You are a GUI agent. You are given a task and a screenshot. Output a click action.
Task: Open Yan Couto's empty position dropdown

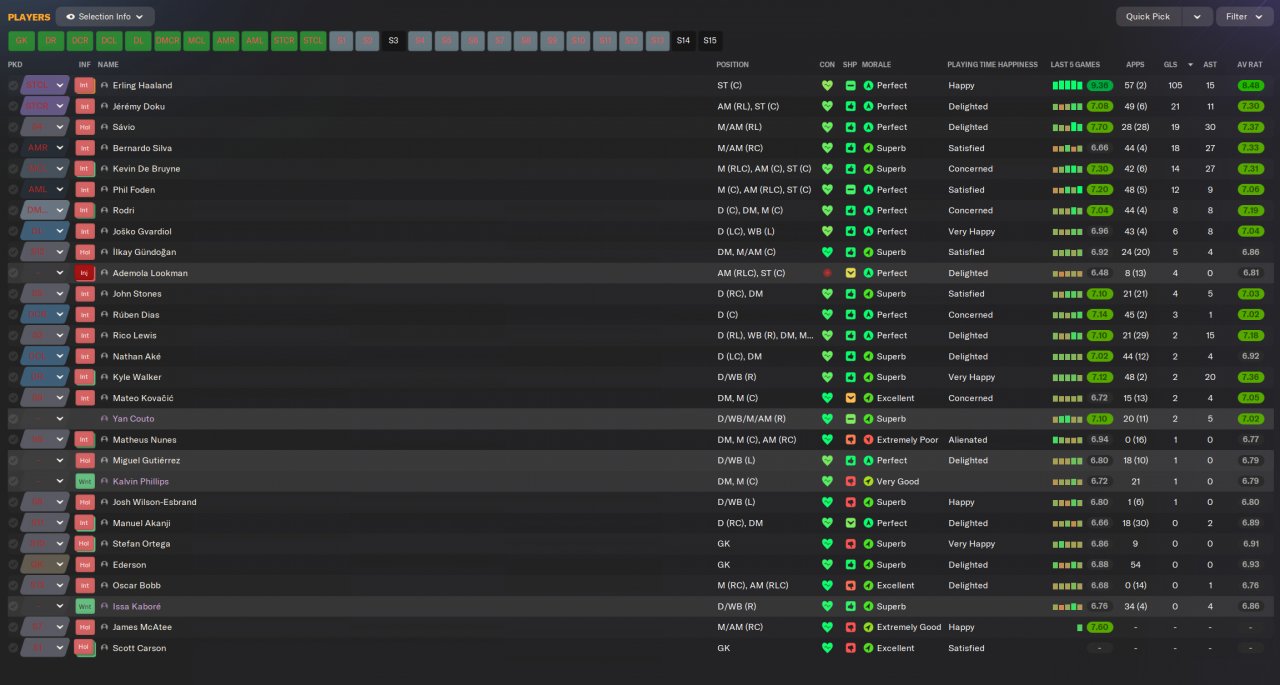[45, 419]
